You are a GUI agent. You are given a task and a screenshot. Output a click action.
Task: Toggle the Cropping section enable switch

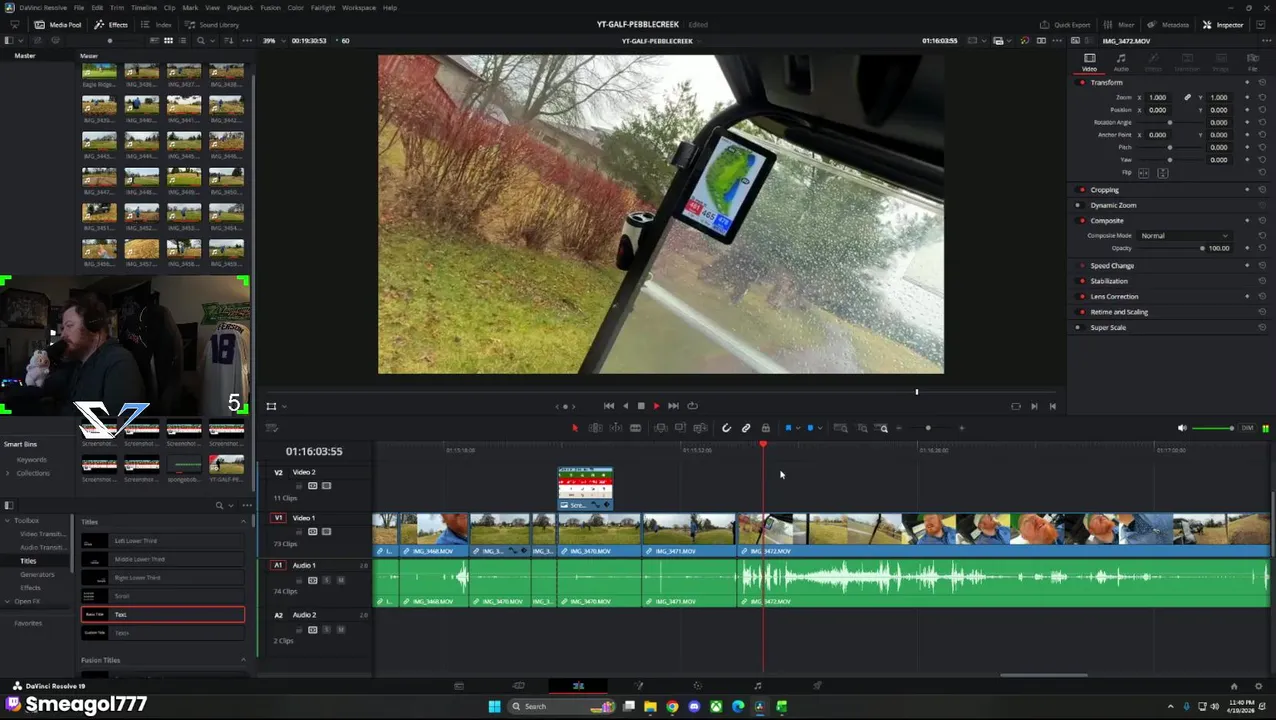1081,190
